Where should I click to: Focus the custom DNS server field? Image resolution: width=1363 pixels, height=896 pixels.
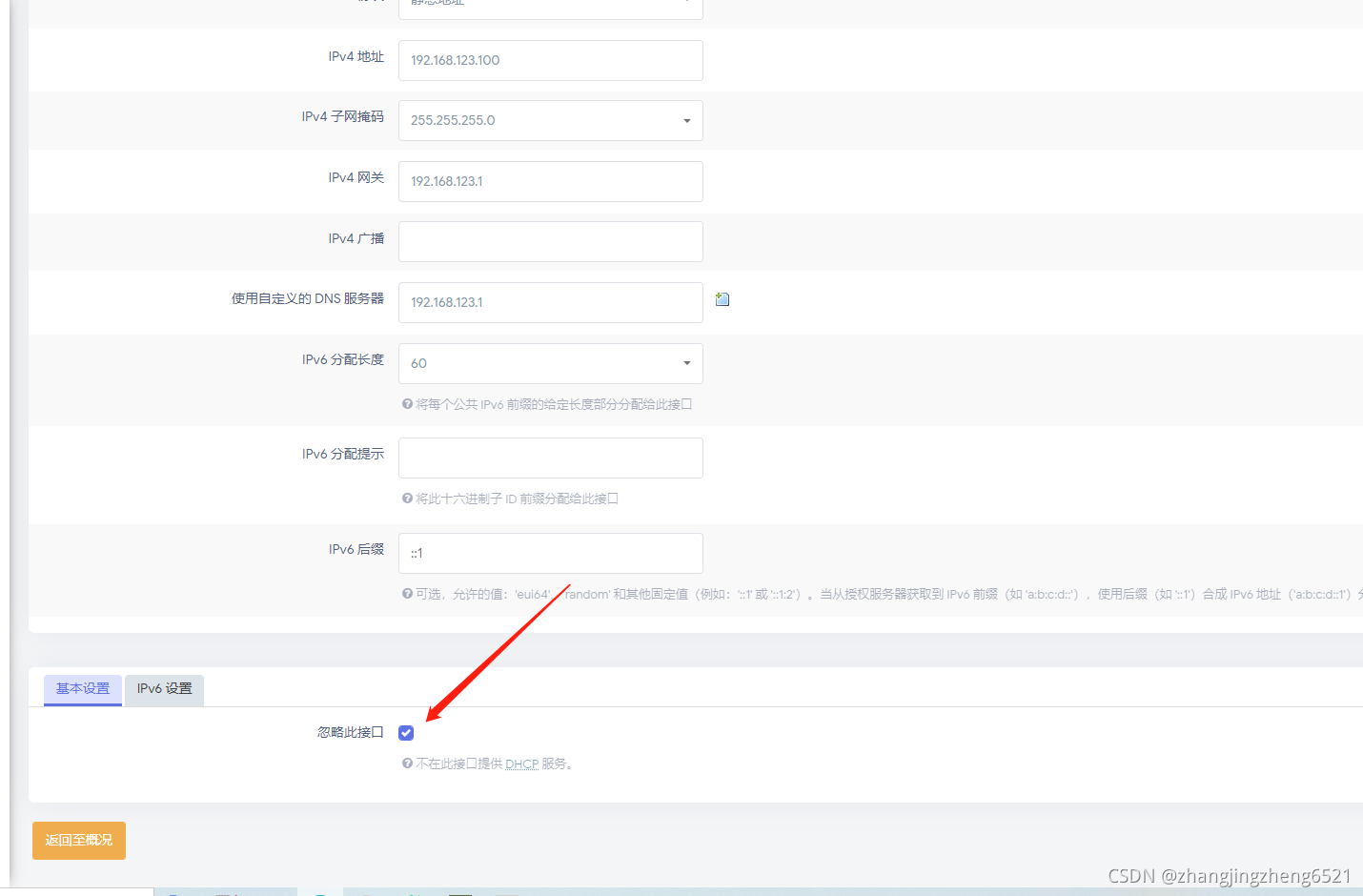[551, 302]
